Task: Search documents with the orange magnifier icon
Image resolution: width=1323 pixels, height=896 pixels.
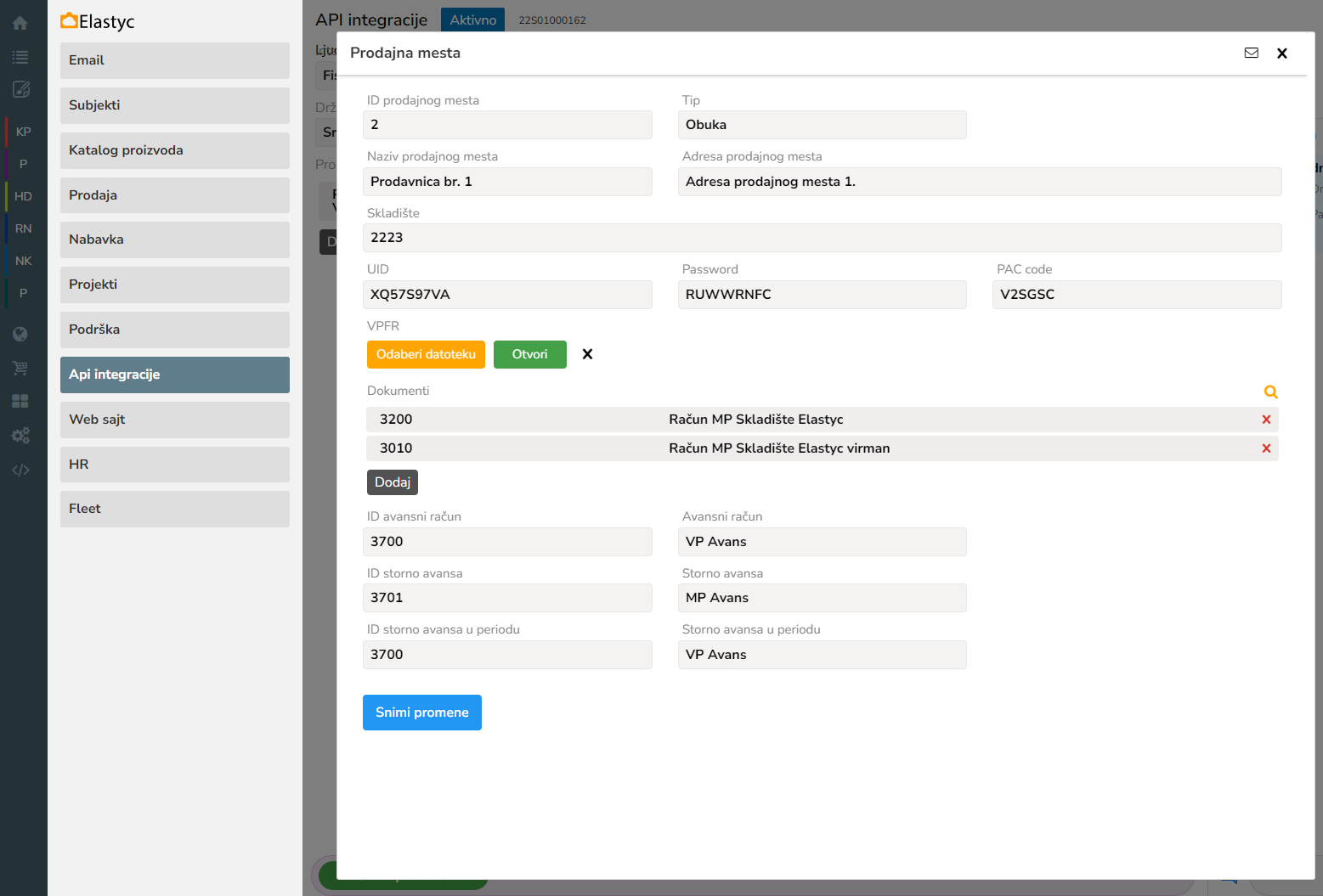Action: pos(1270,392)
